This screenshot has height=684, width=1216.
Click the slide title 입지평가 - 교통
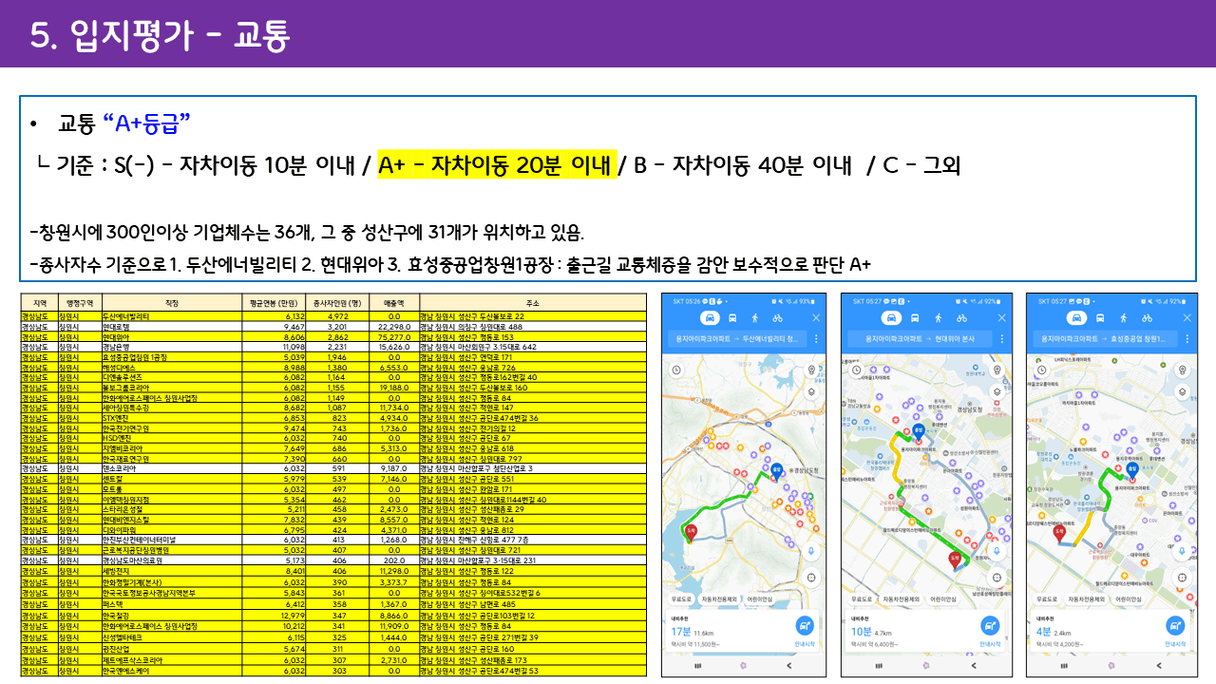click(x=180, y=36)
